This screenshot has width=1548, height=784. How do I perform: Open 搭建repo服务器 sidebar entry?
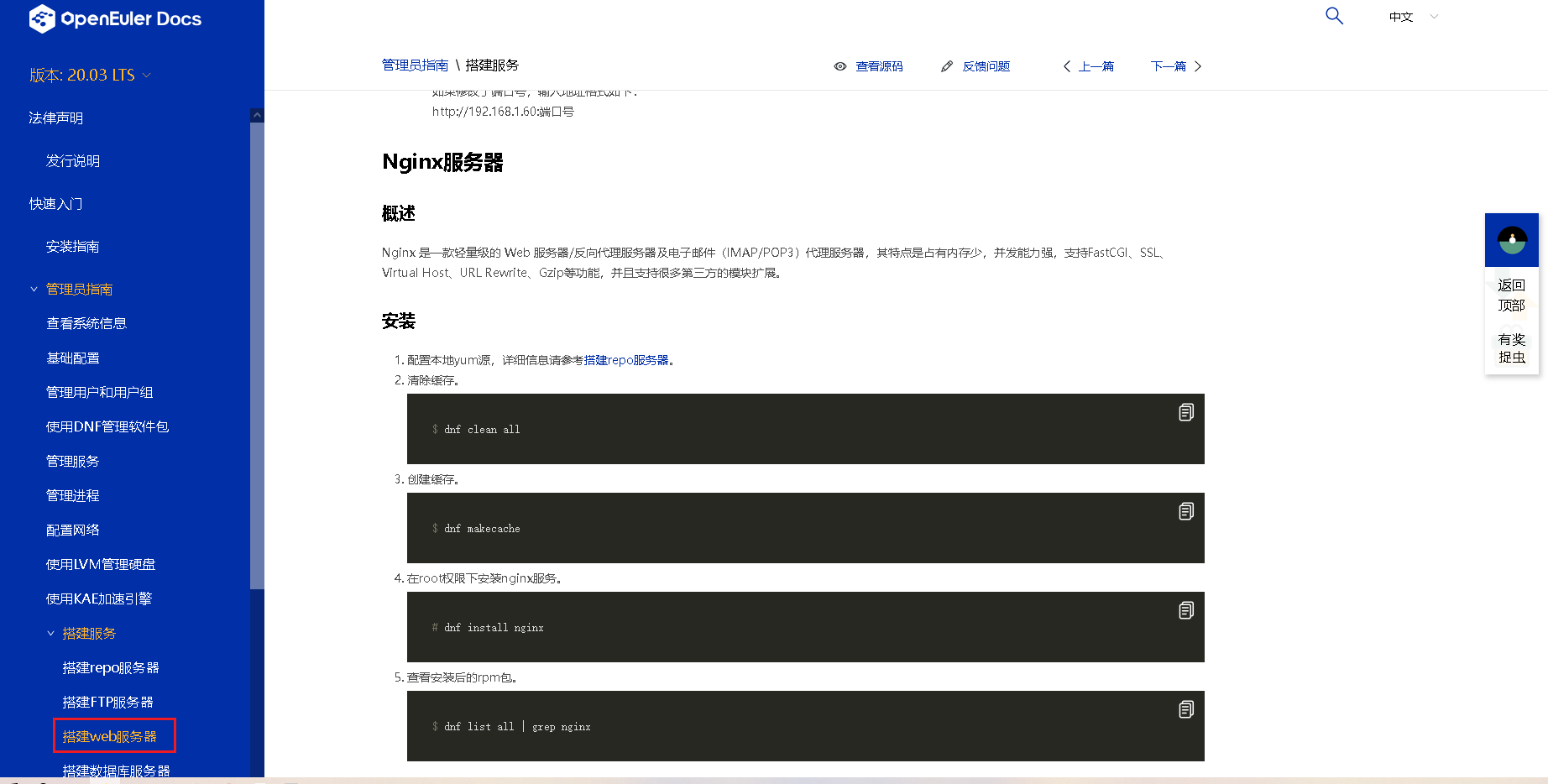tap(111, 668)
